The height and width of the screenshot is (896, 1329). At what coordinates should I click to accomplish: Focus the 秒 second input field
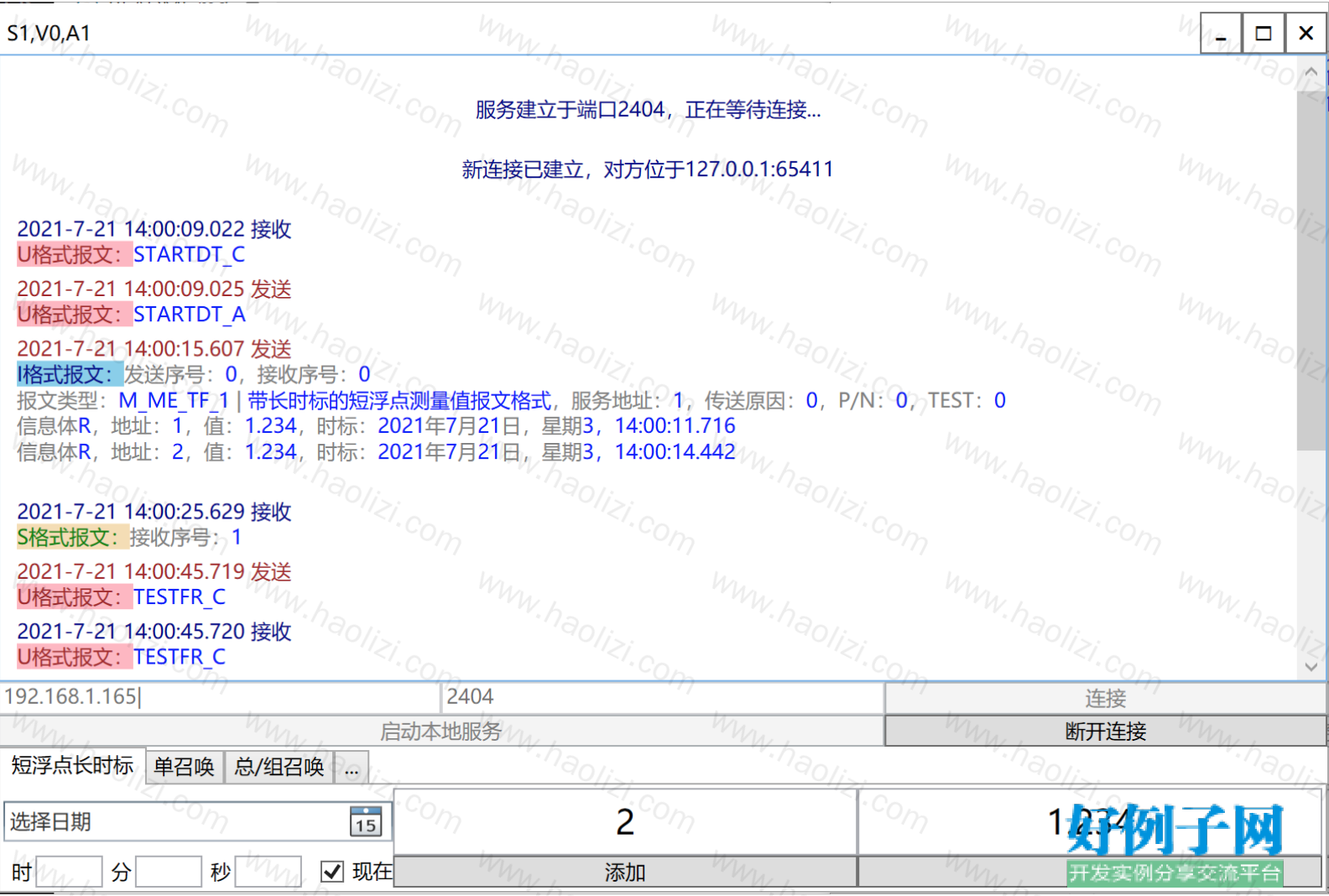pyautogui.click(x=268, y=872)
